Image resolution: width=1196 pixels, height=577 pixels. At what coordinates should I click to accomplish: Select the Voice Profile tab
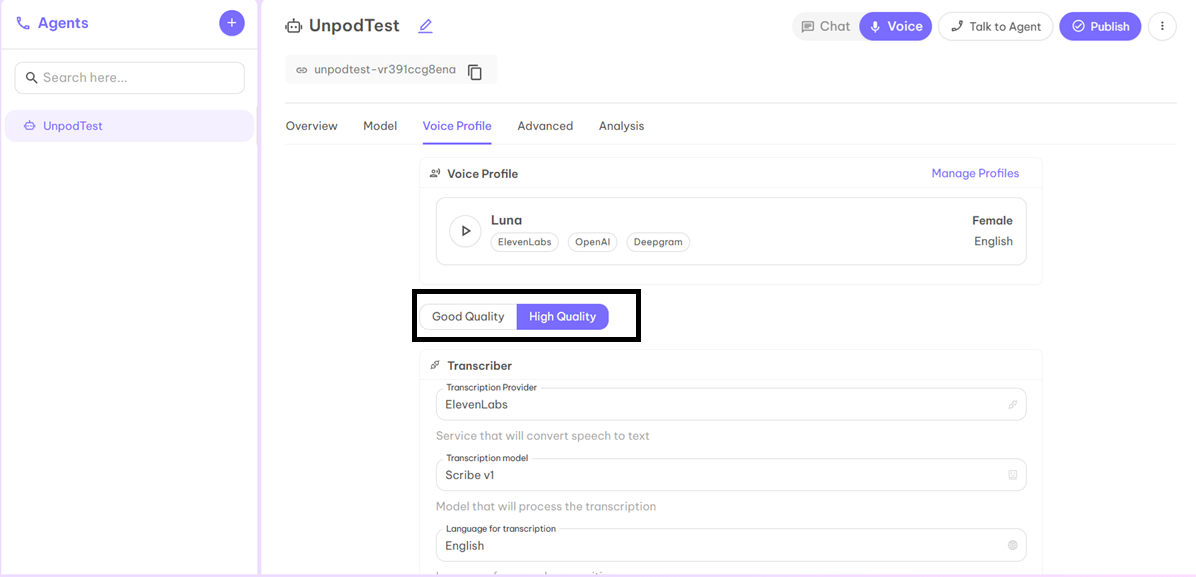click(457, 126)
